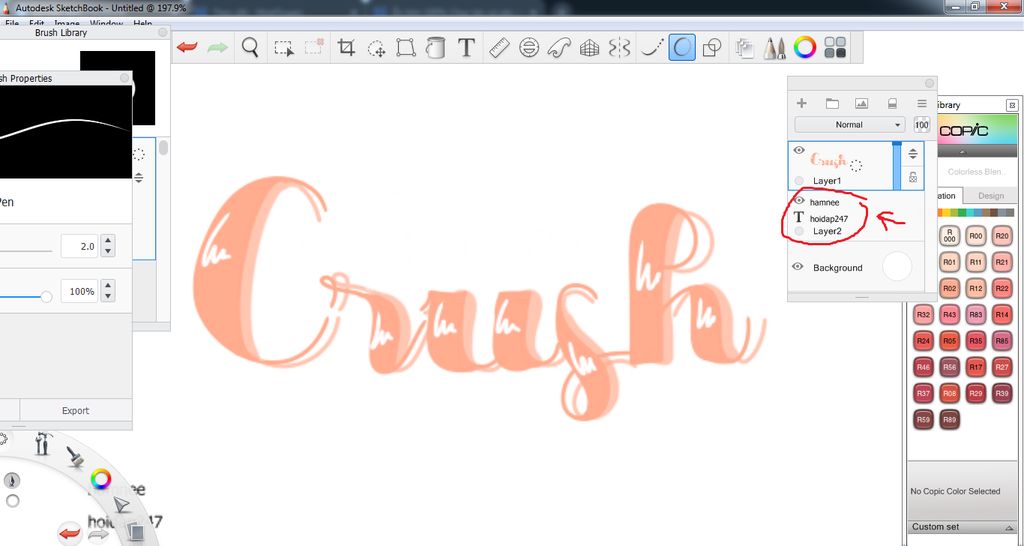Open the Window menu
This screenshot has width=1024, height=546.
click(x=106, y=24)
